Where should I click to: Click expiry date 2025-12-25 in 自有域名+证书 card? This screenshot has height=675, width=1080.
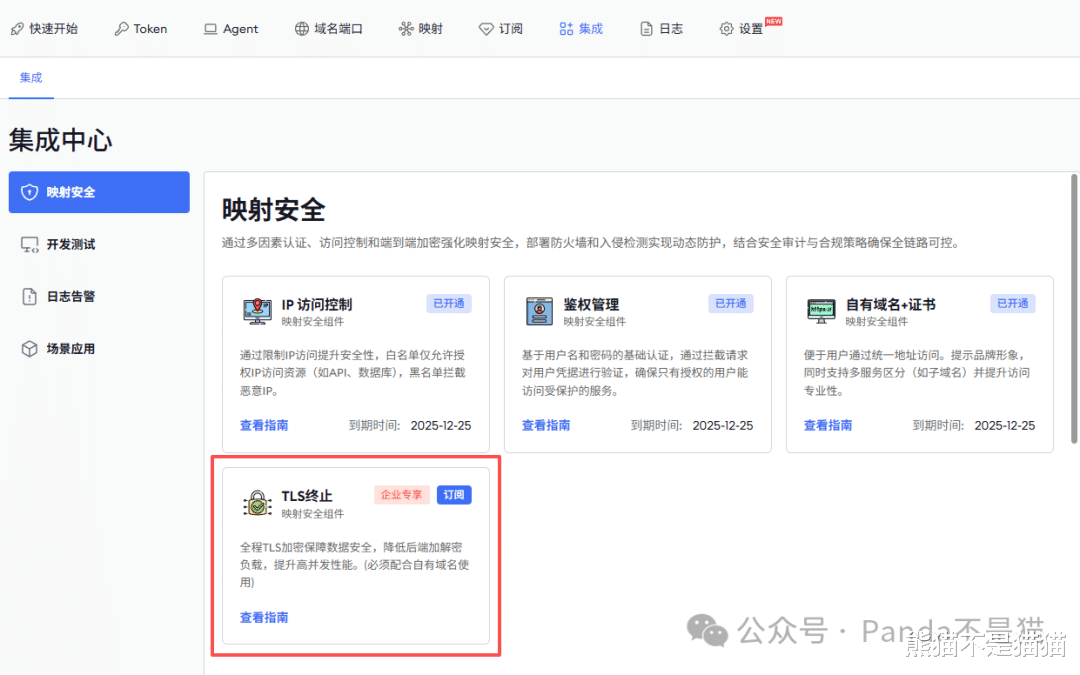click(1004, 426)
